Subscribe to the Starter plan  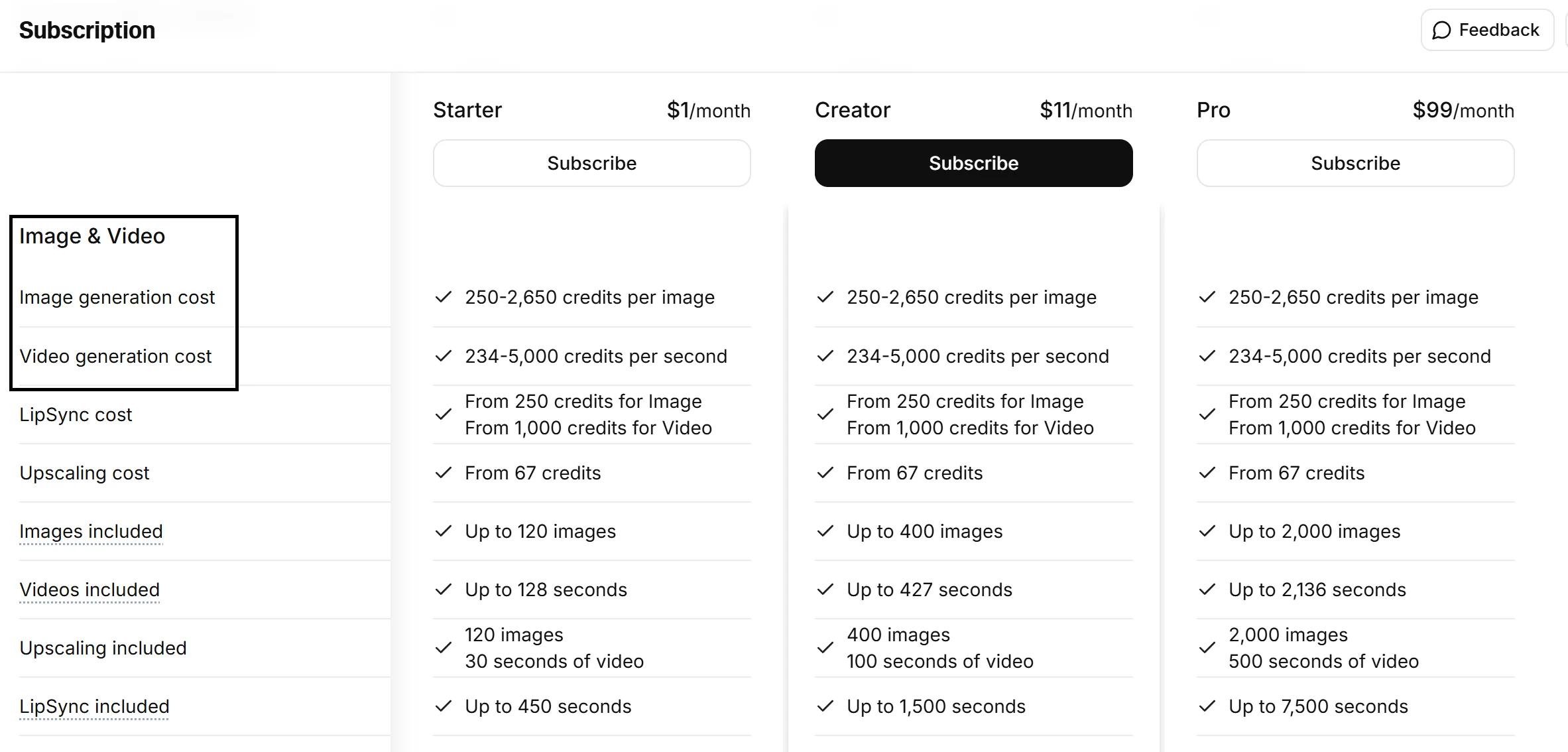tap(591, 163)
